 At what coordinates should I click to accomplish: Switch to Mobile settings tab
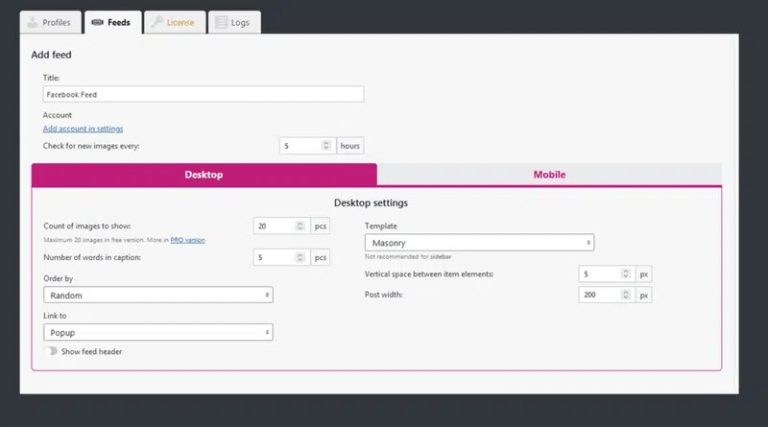point(549,174)
